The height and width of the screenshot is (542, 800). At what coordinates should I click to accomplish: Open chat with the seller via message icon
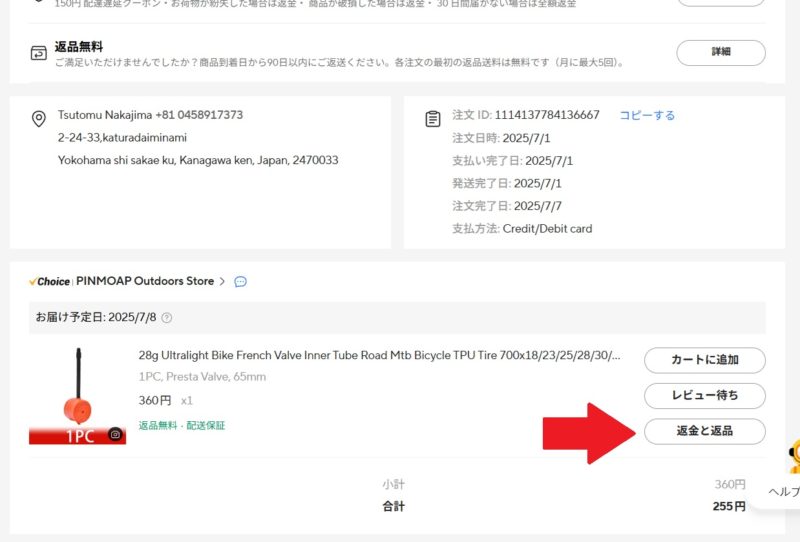click(240, 282)
